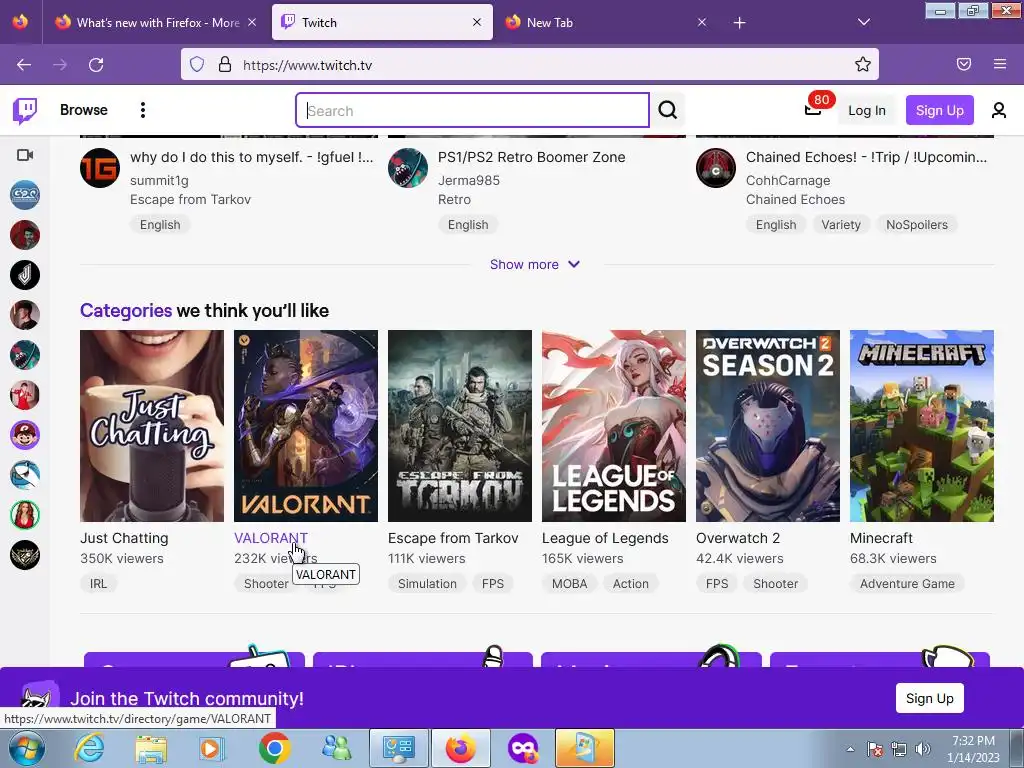Open VALORANT category title link
This screenshot has width=1024, height=768.
pos(270,538)
